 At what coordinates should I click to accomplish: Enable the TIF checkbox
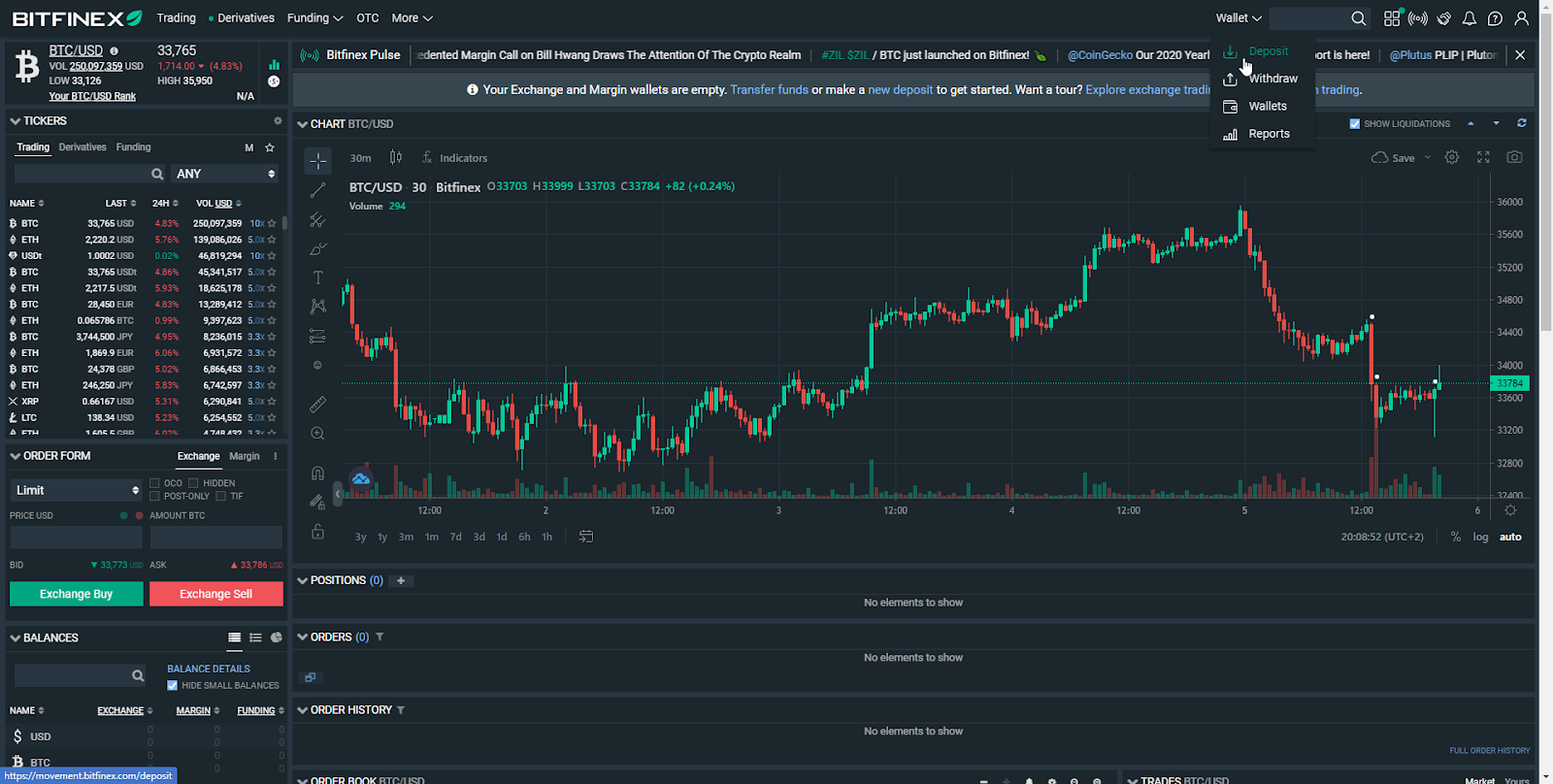(x=221, y=496)
